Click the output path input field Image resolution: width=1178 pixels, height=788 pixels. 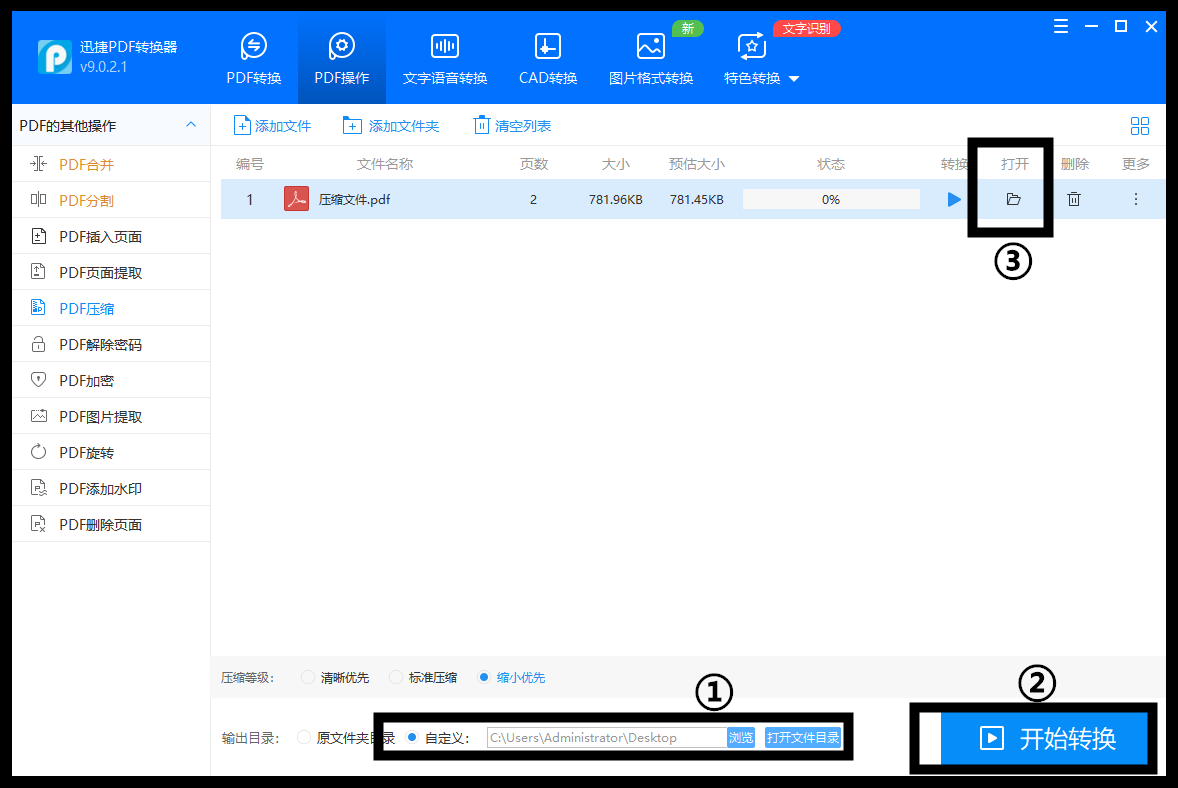coord(606,738)
